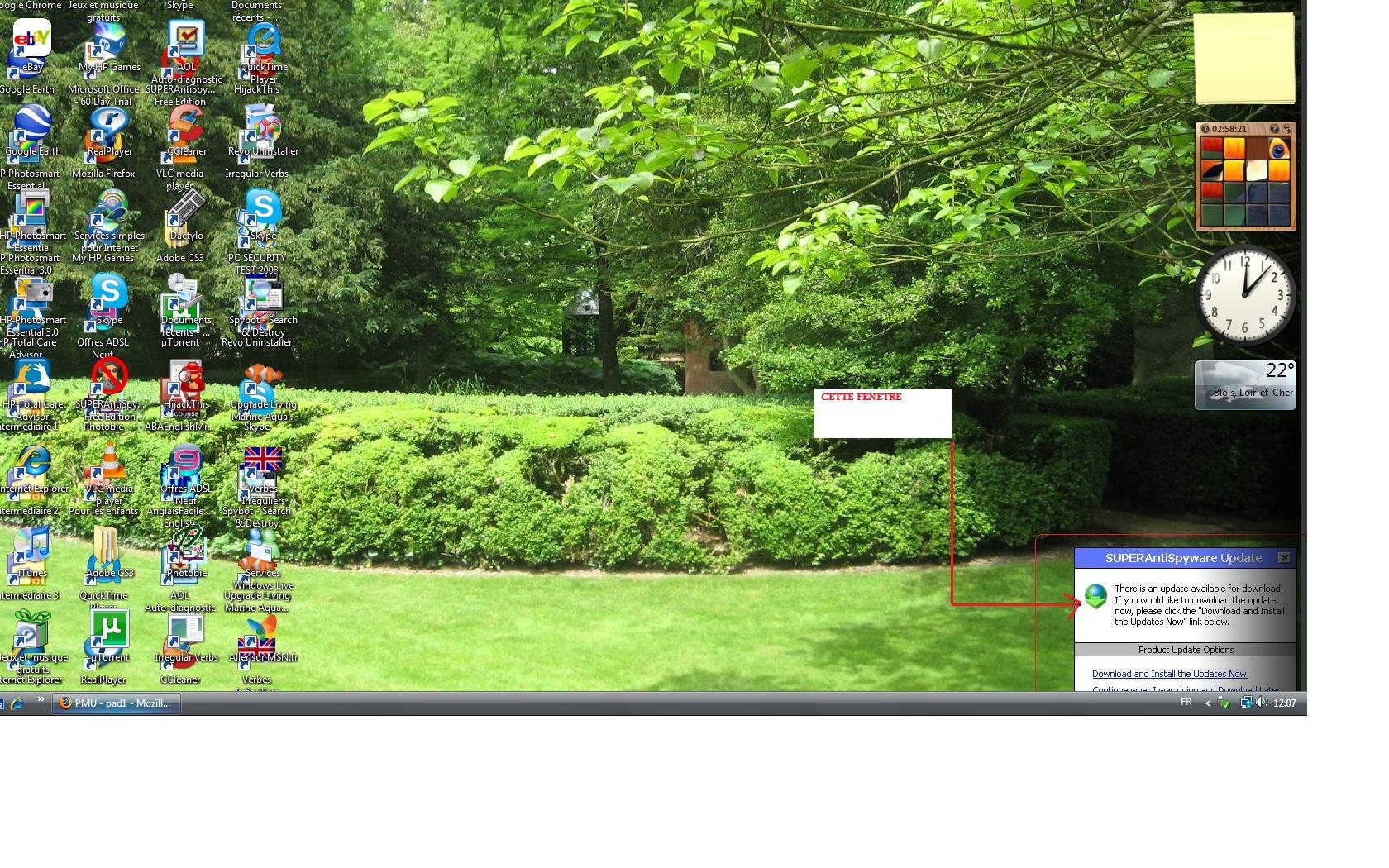Viewport: 1389px width, 868px height.
Task: Click the volume speaker icon in system tray
Action: [1261, 703]
